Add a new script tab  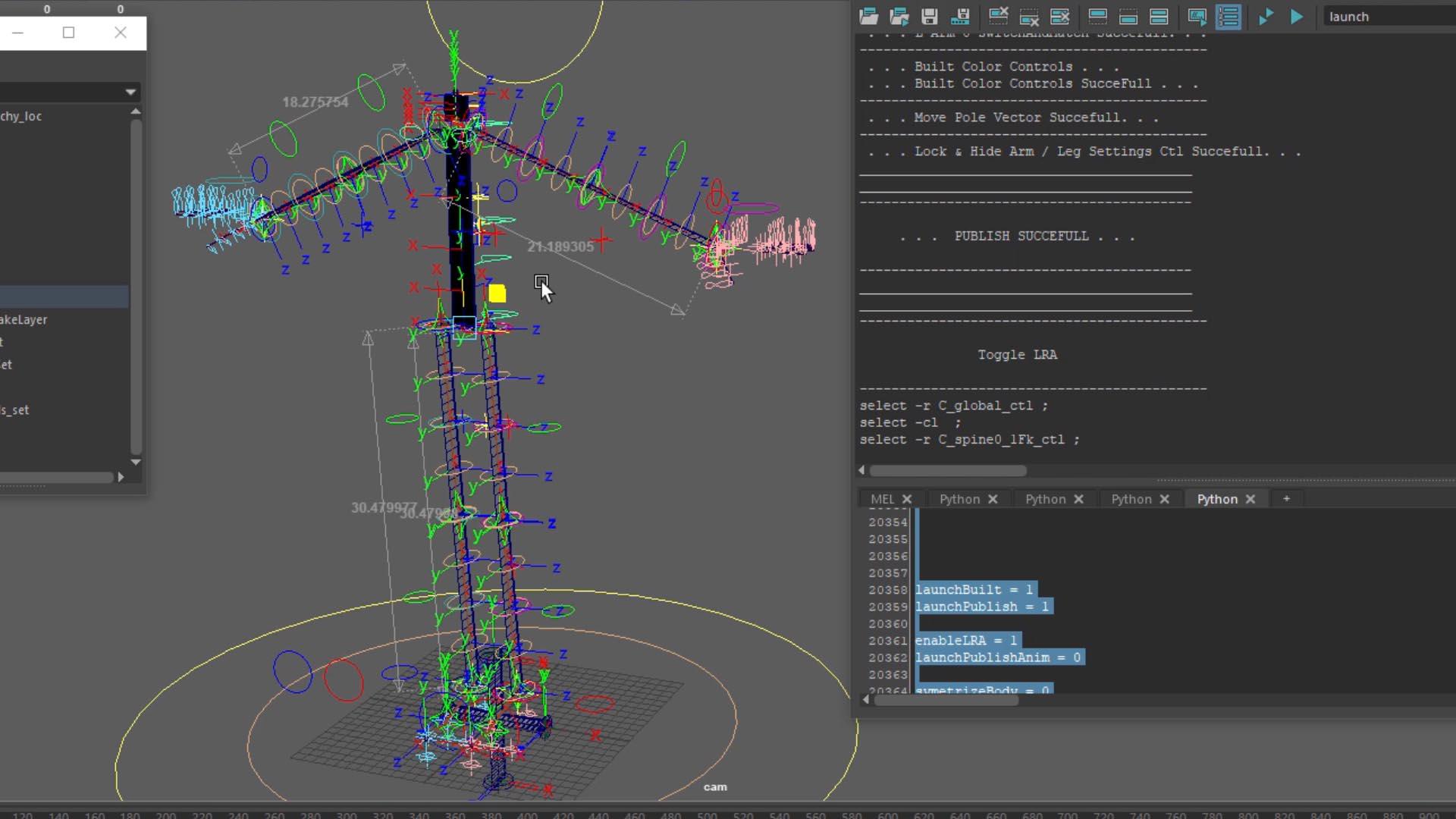coord(1286,499)
